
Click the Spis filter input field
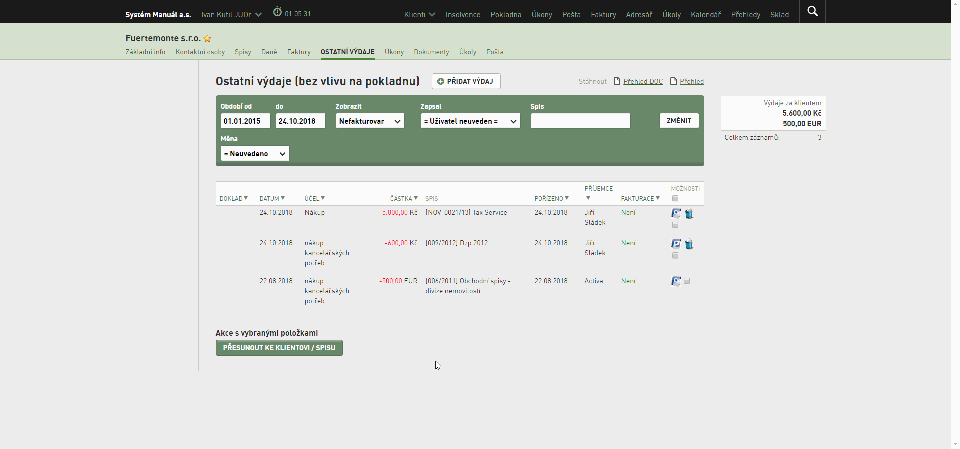point(580,121)
